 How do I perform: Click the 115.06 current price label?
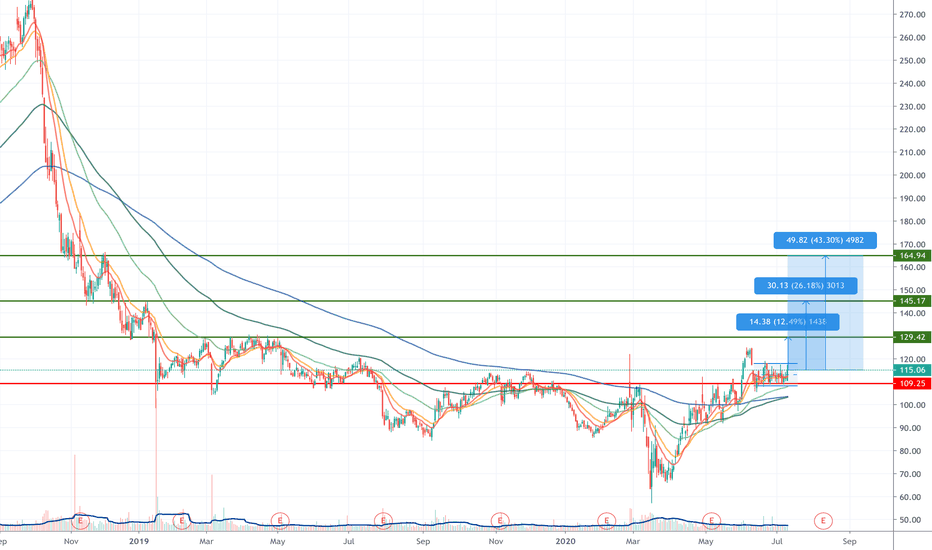(x=912, y=370)
